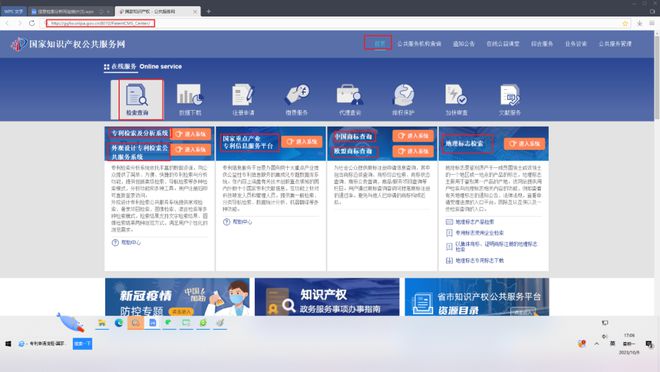660x372 pixels.
Task: Click 进入系统 beside 欧盟商标查询
Action: pos(413,151)
